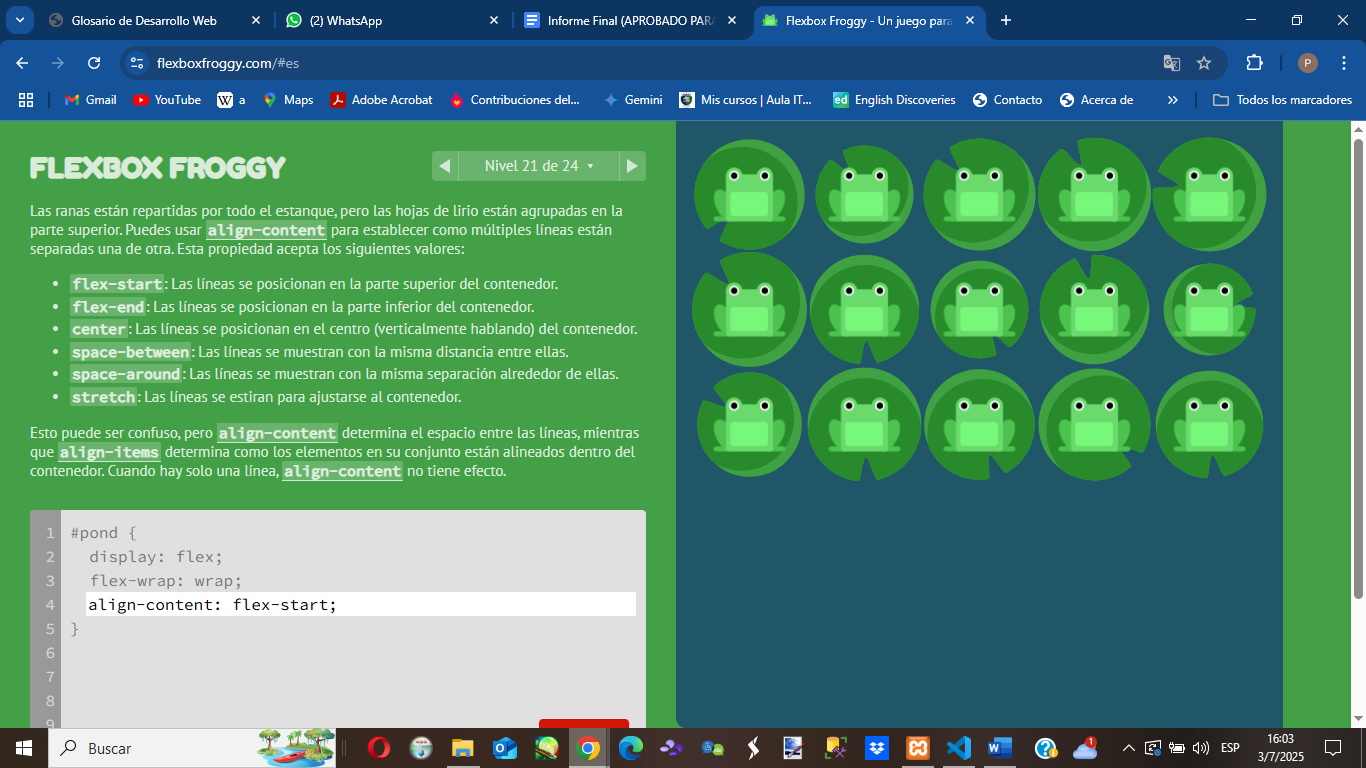Open the clock and date 16:03
Screen dimensions: 1366x768
[x=1281, y=748]
